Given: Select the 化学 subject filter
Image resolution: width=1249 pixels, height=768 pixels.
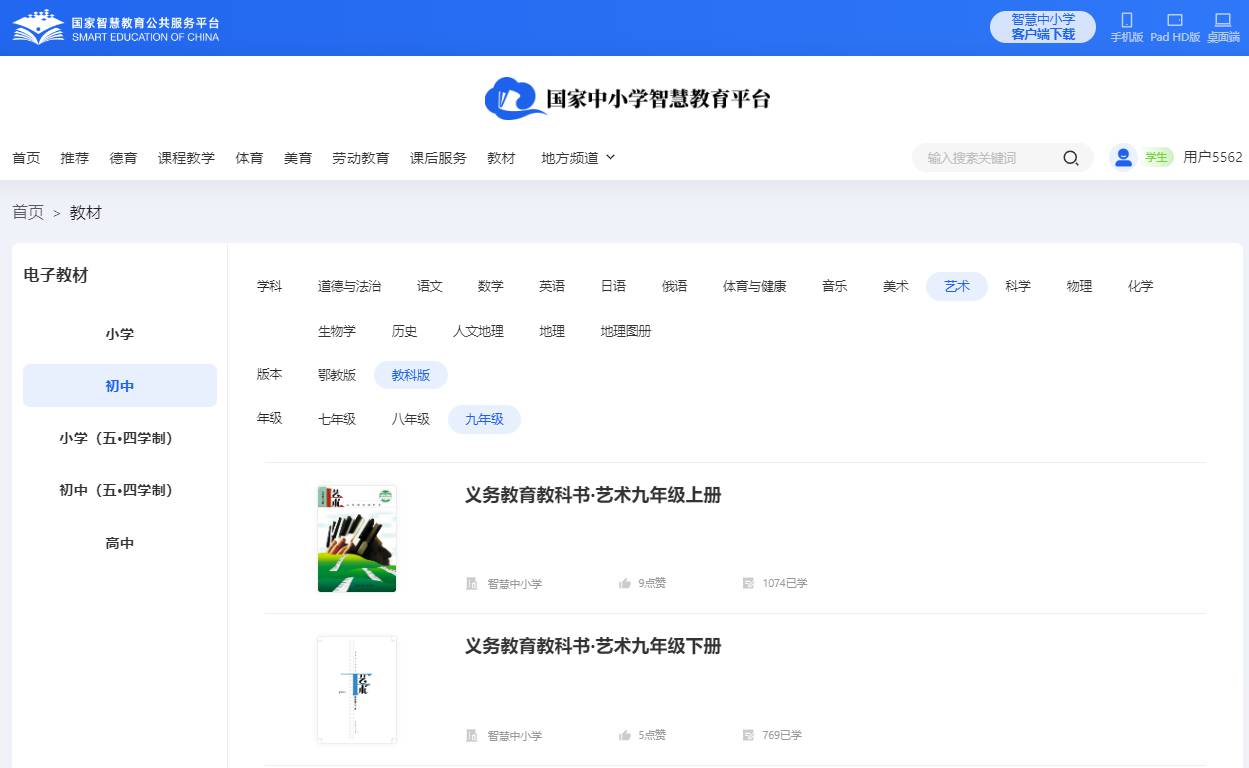Looking at the screenshot, I should [x=1140, y=286].
